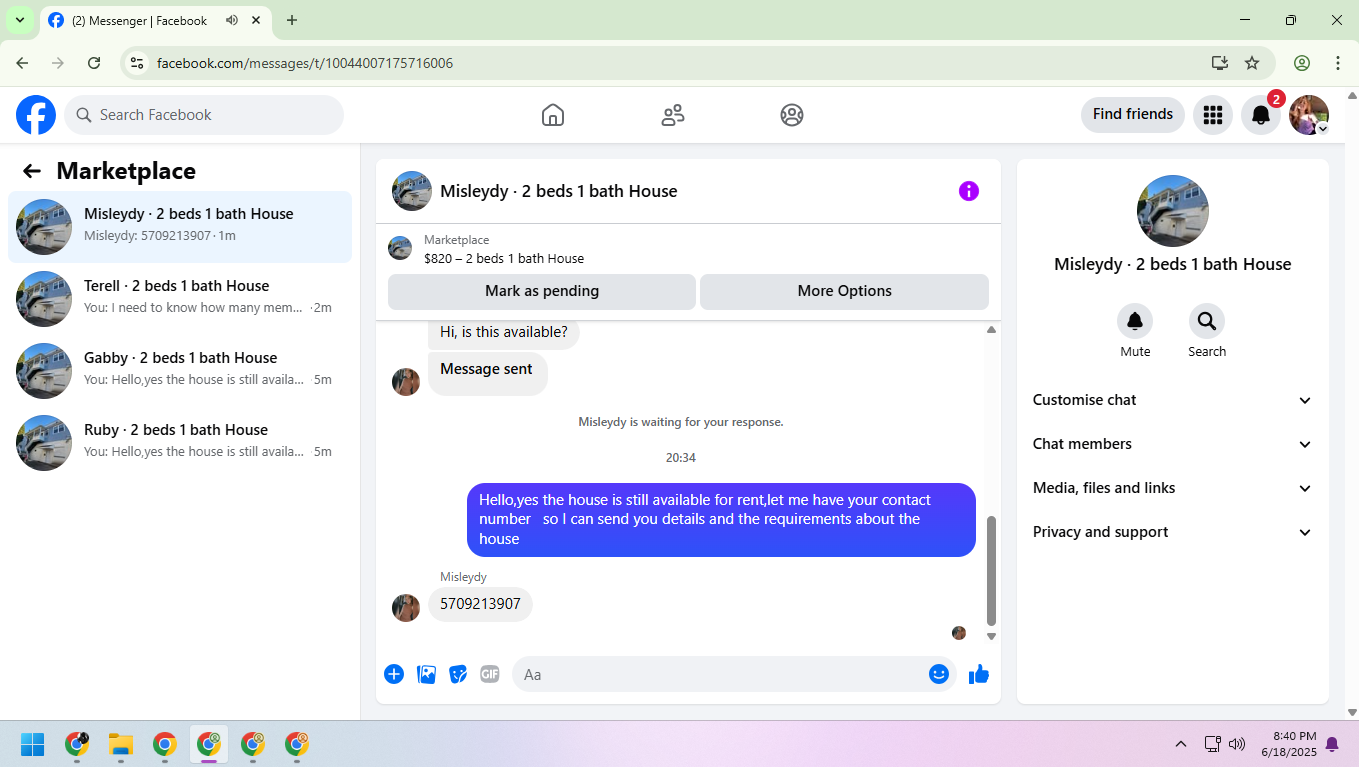Go back in browser history
This screenshot has height=767, width=1359.
[x=22, y=63]
